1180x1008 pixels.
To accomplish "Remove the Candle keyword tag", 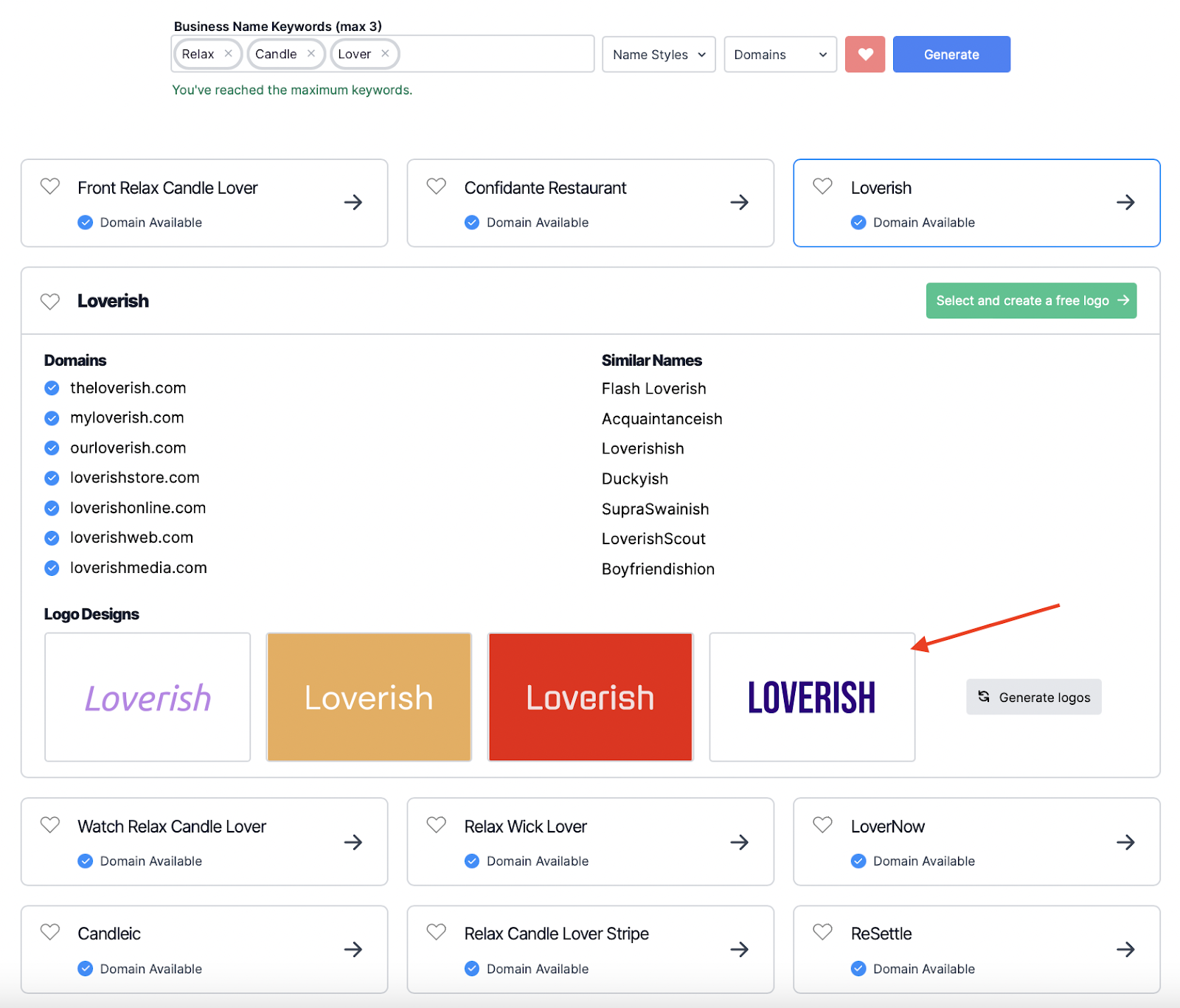I will [311, 54].
